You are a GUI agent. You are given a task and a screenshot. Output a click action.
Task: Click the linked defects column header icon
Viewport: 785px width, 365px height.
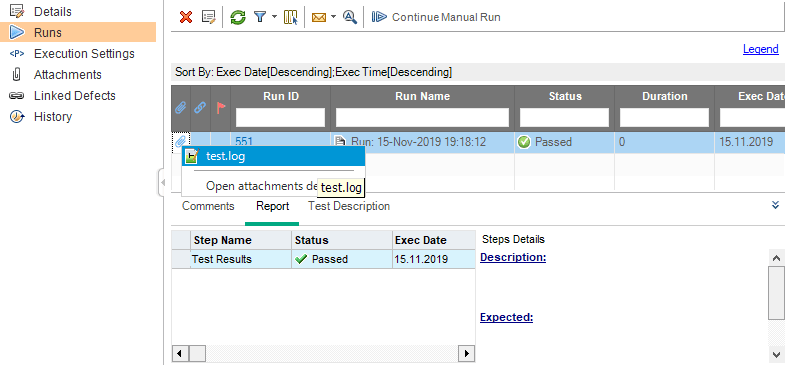pyautogui.click(x=200, y=107)
